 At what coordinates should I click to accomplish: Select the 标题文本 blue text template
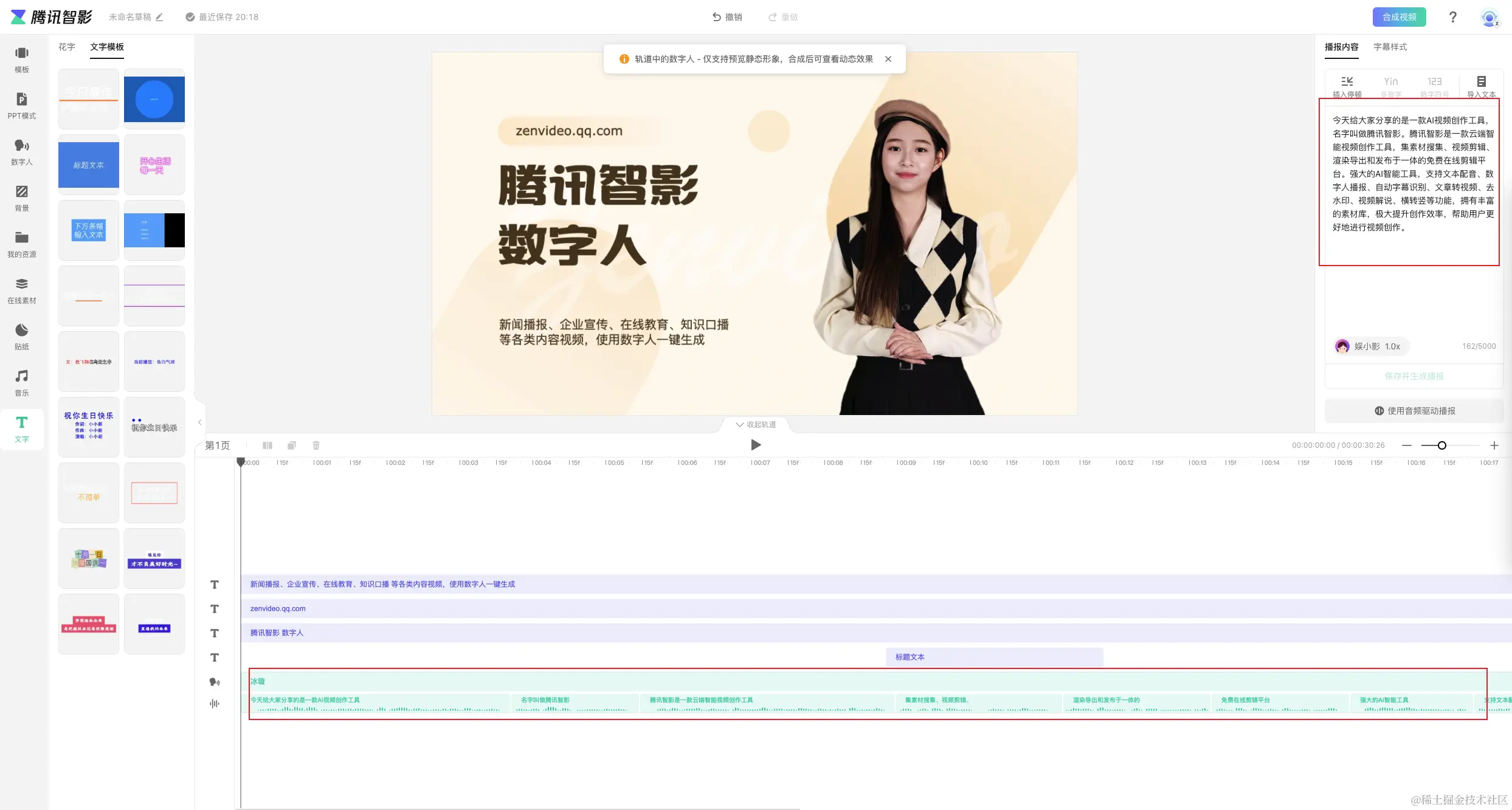(x=89, y=165)
